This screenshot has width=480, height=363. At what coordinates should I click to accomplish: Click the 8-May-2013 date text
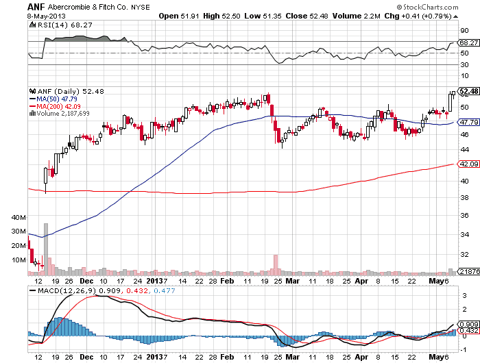pyautogui.click(x=46, y=16)
